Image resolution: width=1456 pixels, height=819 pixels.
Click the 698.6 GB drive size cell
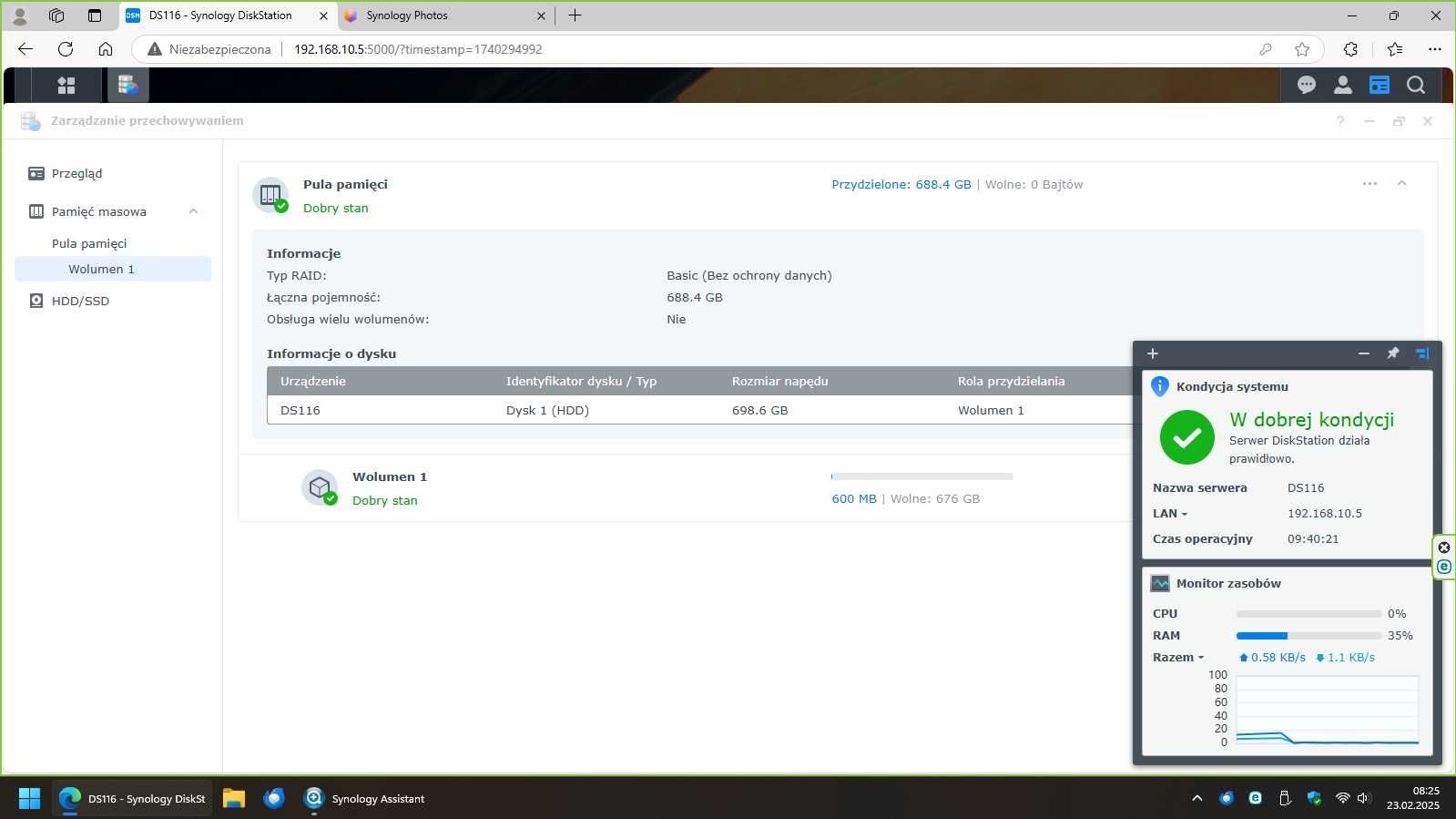point(760,410)
